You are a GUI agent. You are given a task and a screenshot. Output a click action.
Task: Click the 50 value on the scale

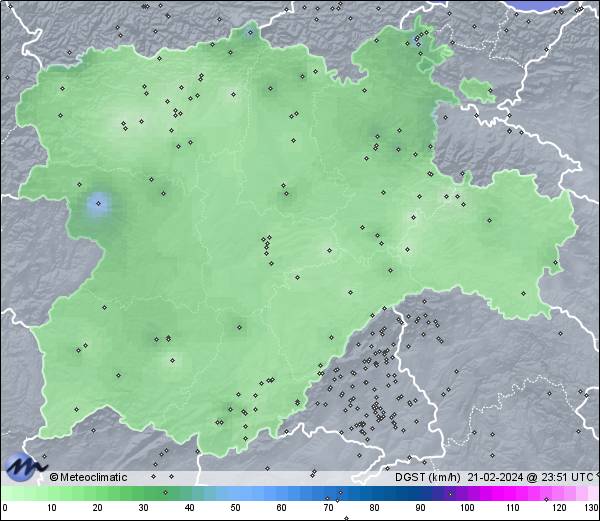click(x=235, y=508)
